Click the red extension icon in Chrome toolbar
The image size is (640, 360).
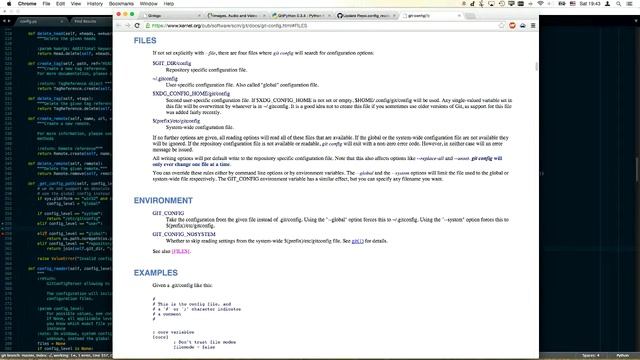(x=512, y=25)
